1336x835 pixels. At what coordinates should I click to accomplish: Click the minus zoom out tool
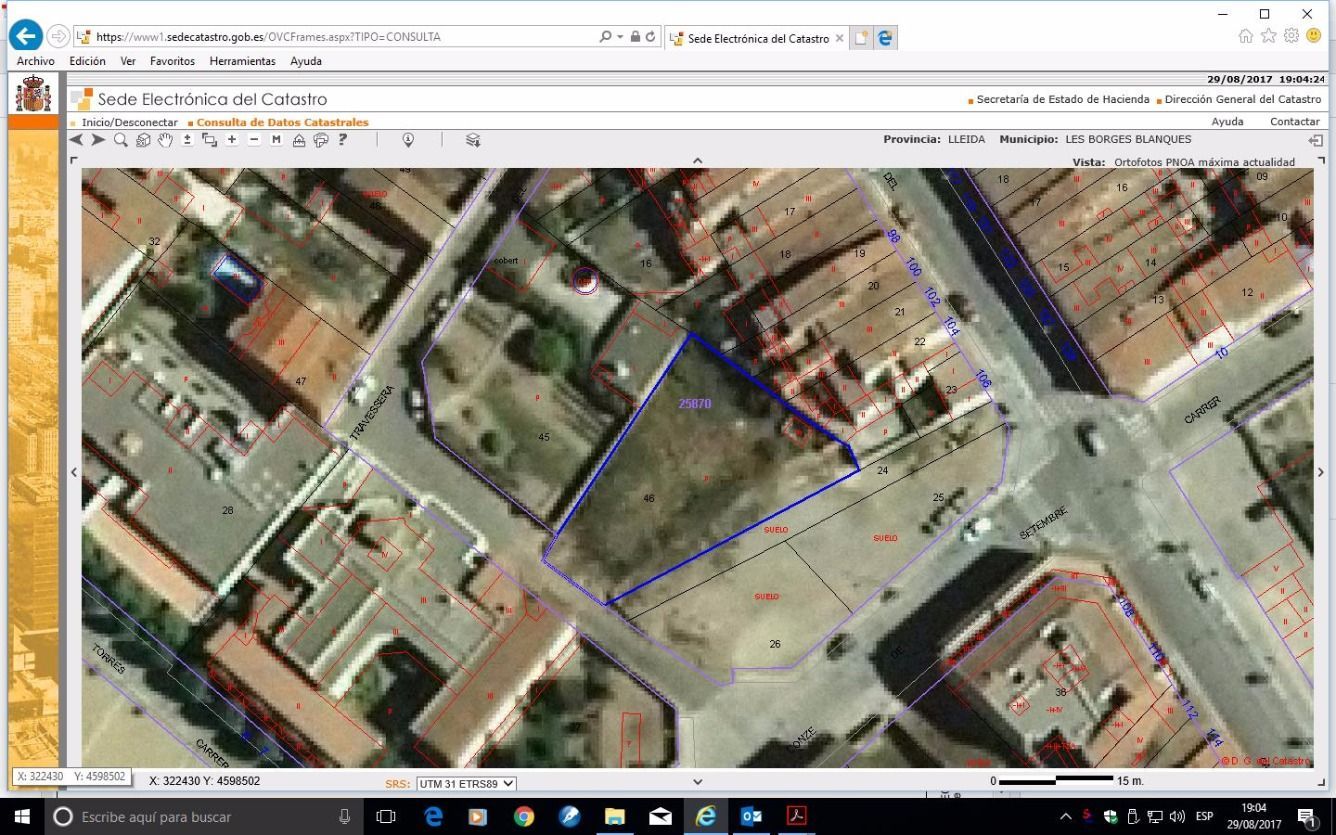click(254, 140)
